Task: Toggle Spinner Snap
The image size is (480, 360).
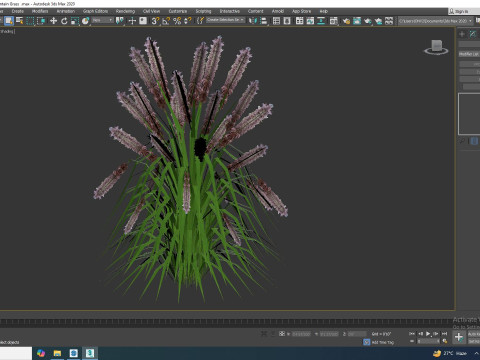Action: point(188,21)
